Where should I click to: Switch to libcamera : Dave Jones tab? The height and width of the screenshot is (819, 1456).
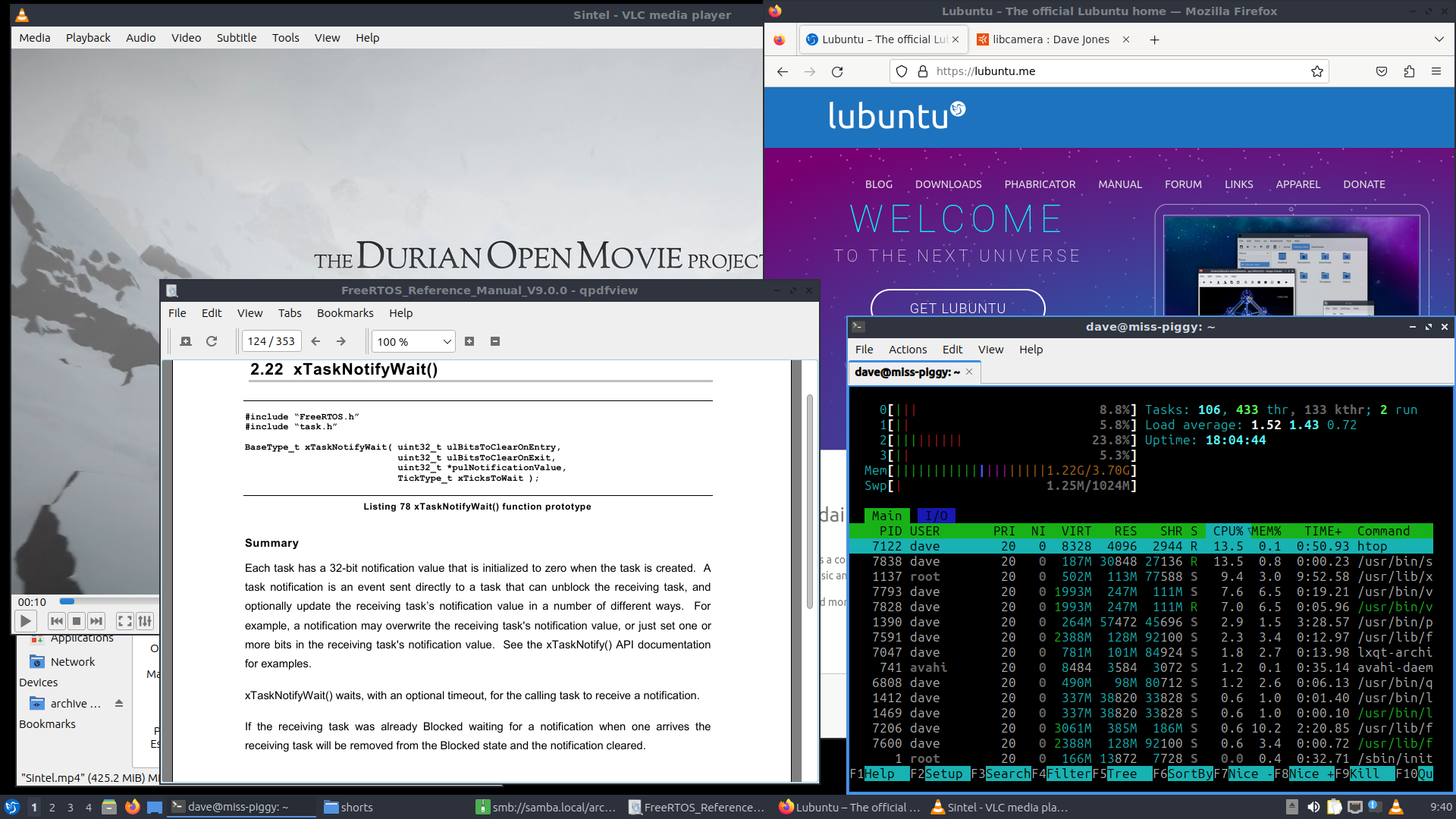(x=1050, y=39)
